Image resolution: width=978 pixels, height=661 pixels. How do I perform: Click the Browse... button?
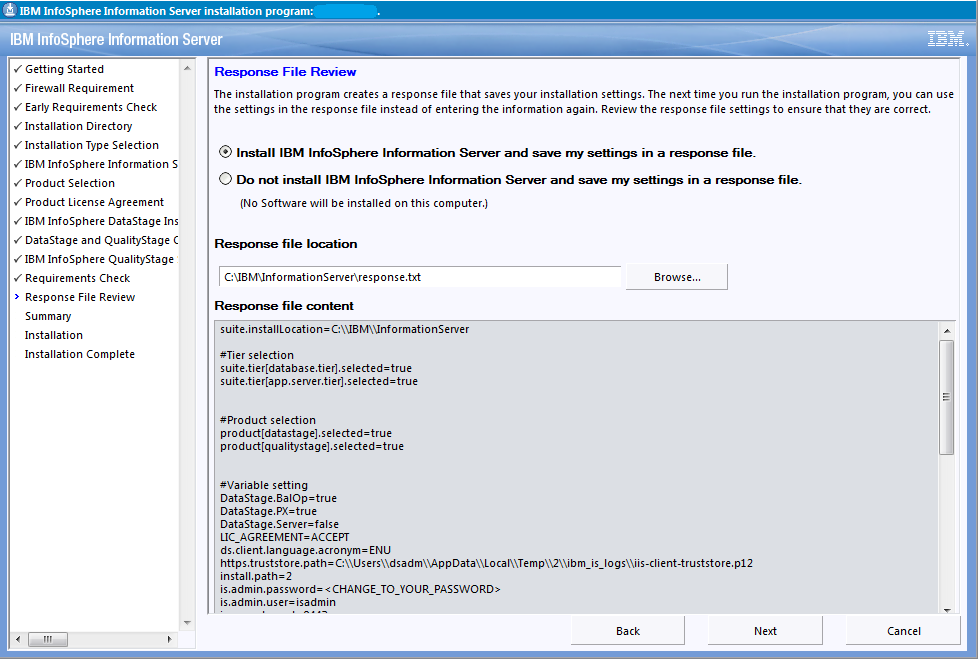tap(677, 277)
